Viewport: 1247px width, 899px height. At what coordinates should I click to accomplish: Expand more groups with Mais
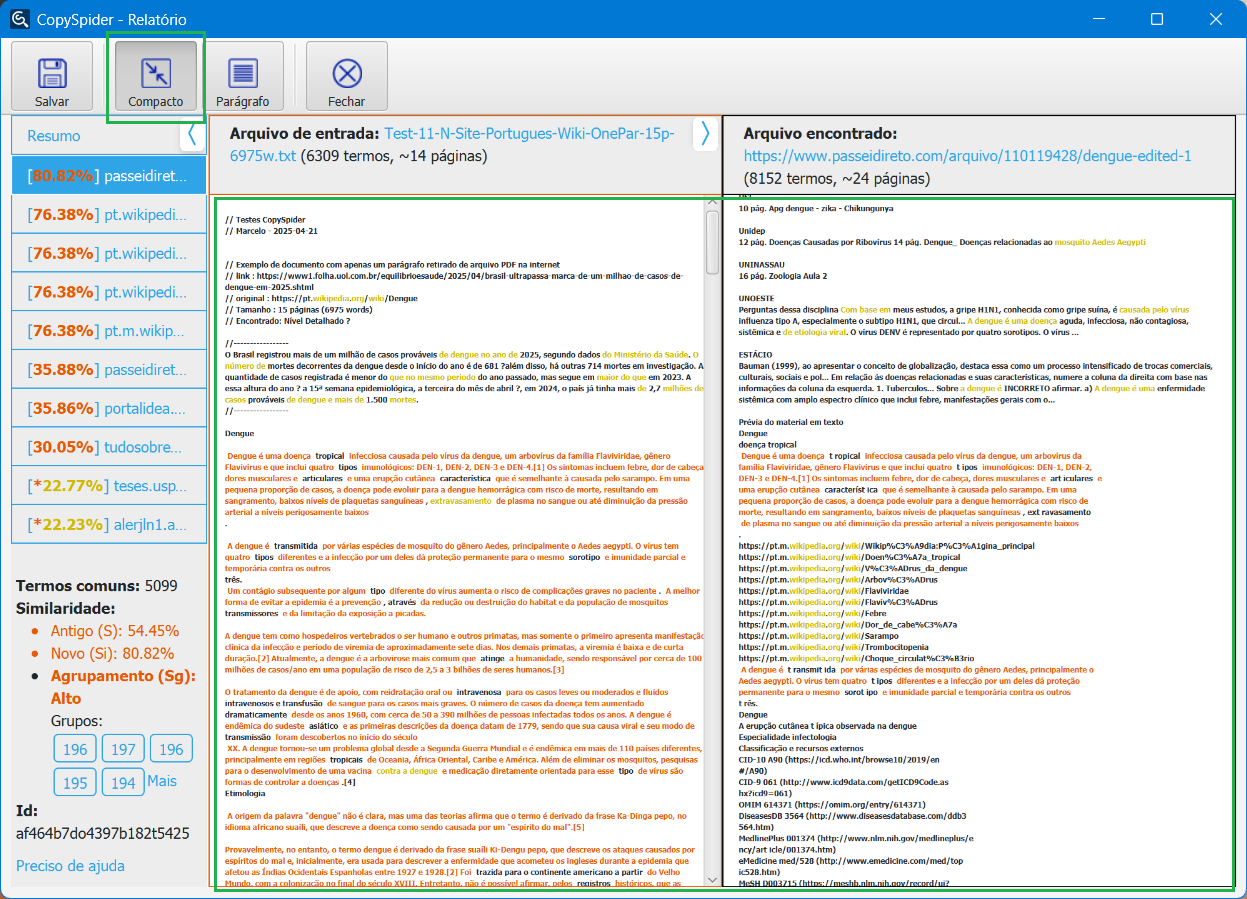tap(162, 781)
